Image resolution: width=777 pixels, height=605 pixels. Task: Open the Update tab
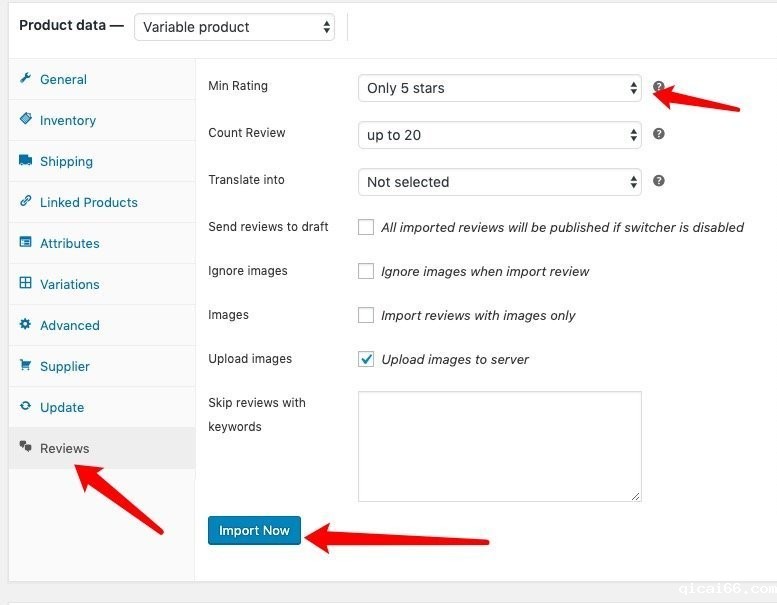62,407
